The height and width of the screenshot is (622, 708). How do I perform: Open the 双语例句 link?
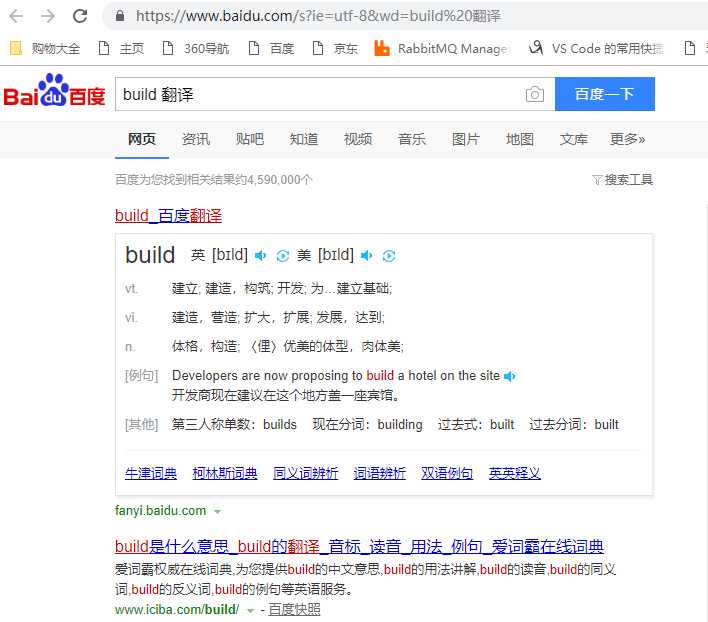(x=447, y=473)
